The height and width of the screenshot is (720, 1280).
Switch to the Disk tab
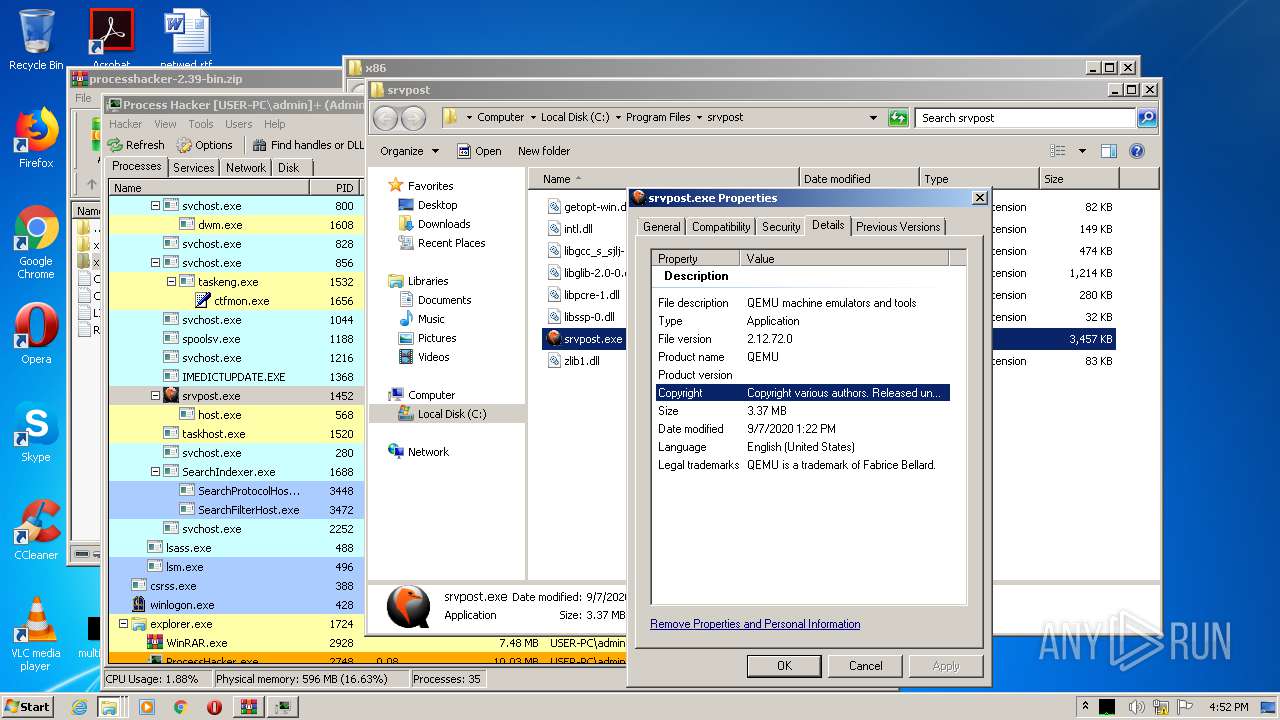tap(288, 168)
